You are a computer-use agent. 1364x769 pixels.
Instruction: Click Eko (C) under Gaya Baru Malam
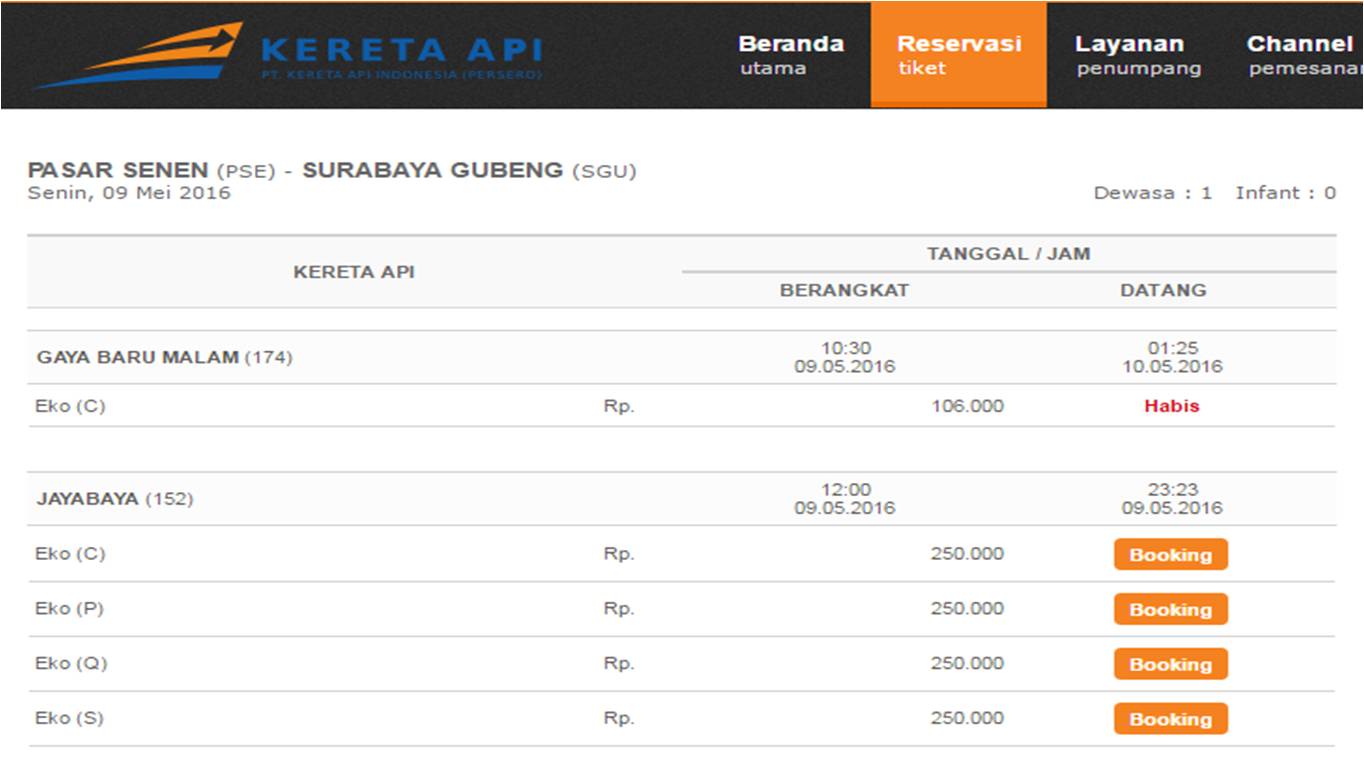70,406
